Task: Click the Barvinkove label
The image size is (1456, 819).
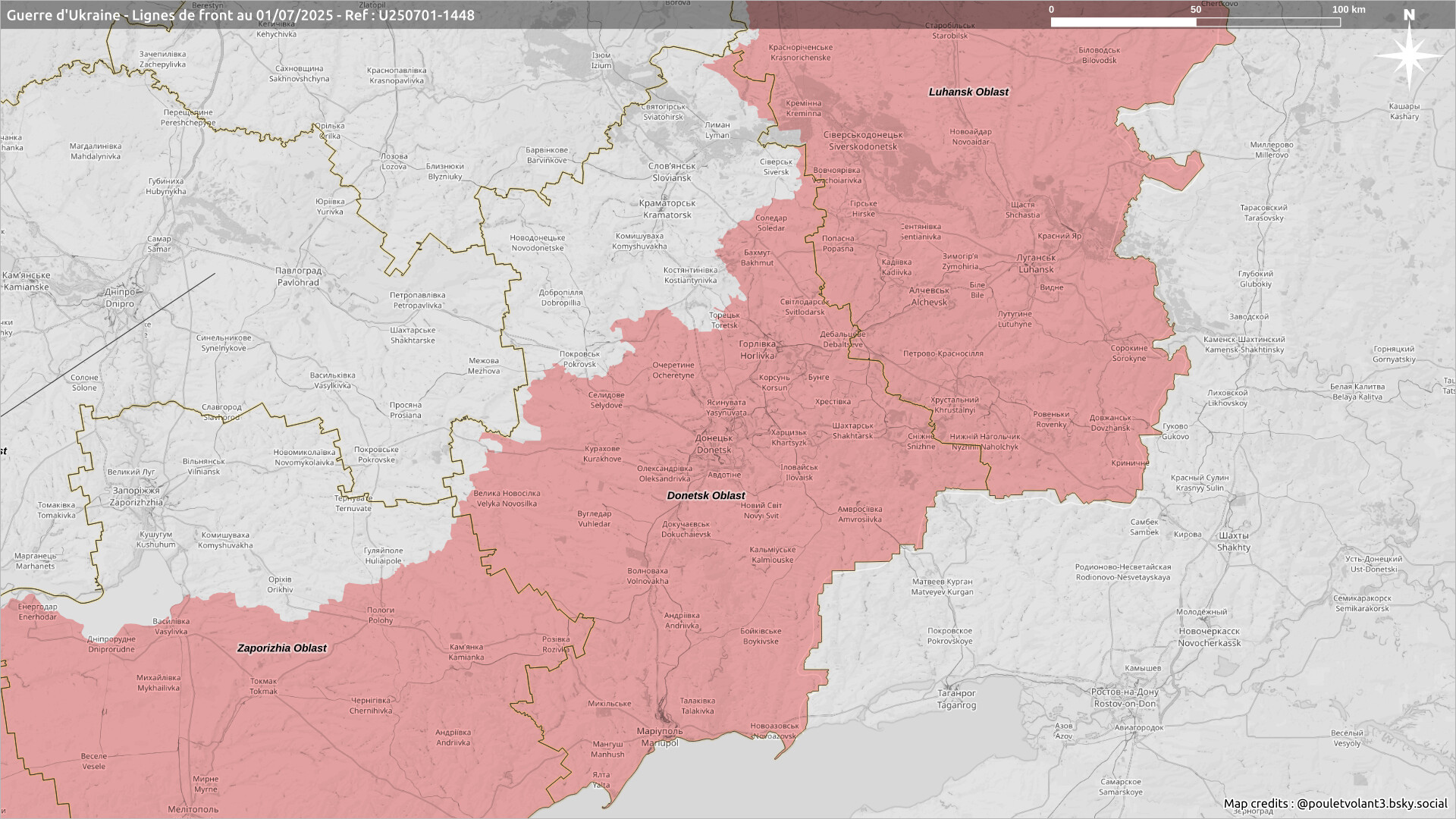Action: [547, 155]
